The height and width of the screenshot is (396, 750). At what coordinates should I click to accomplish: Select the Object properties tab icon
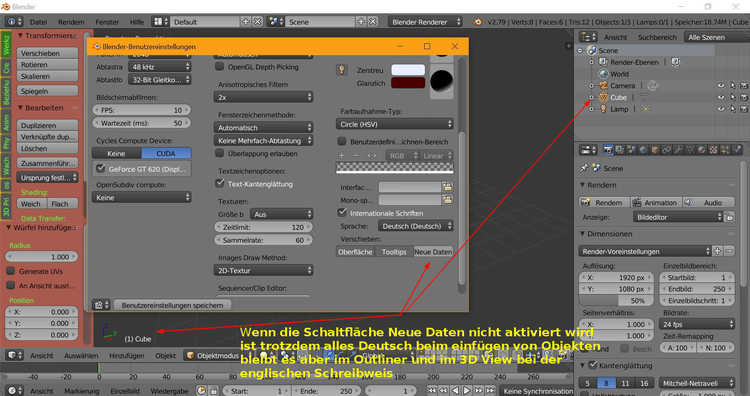(x=655, y=150)
